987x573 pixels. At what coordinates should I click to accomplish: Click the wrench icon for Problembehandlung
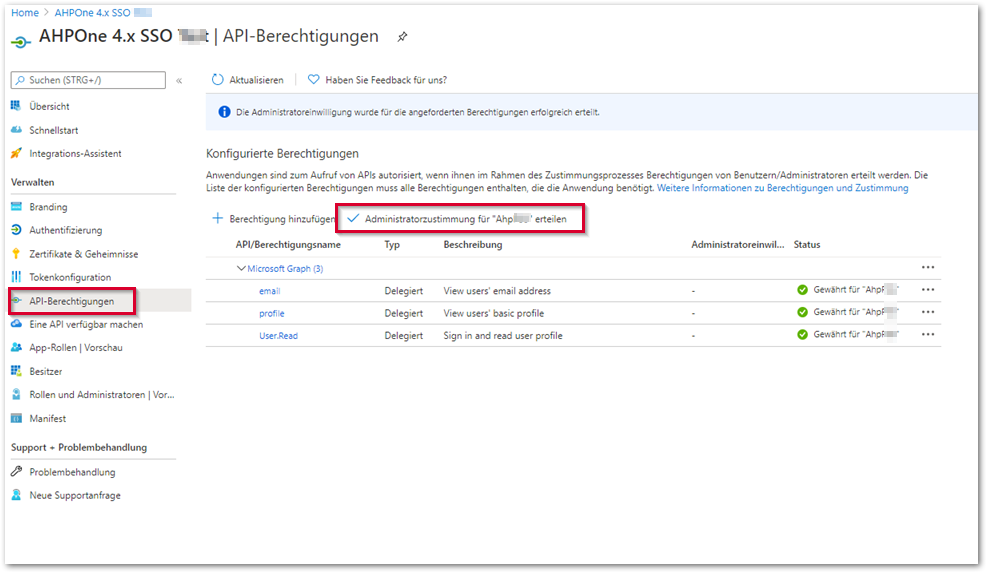coord(16,471)
